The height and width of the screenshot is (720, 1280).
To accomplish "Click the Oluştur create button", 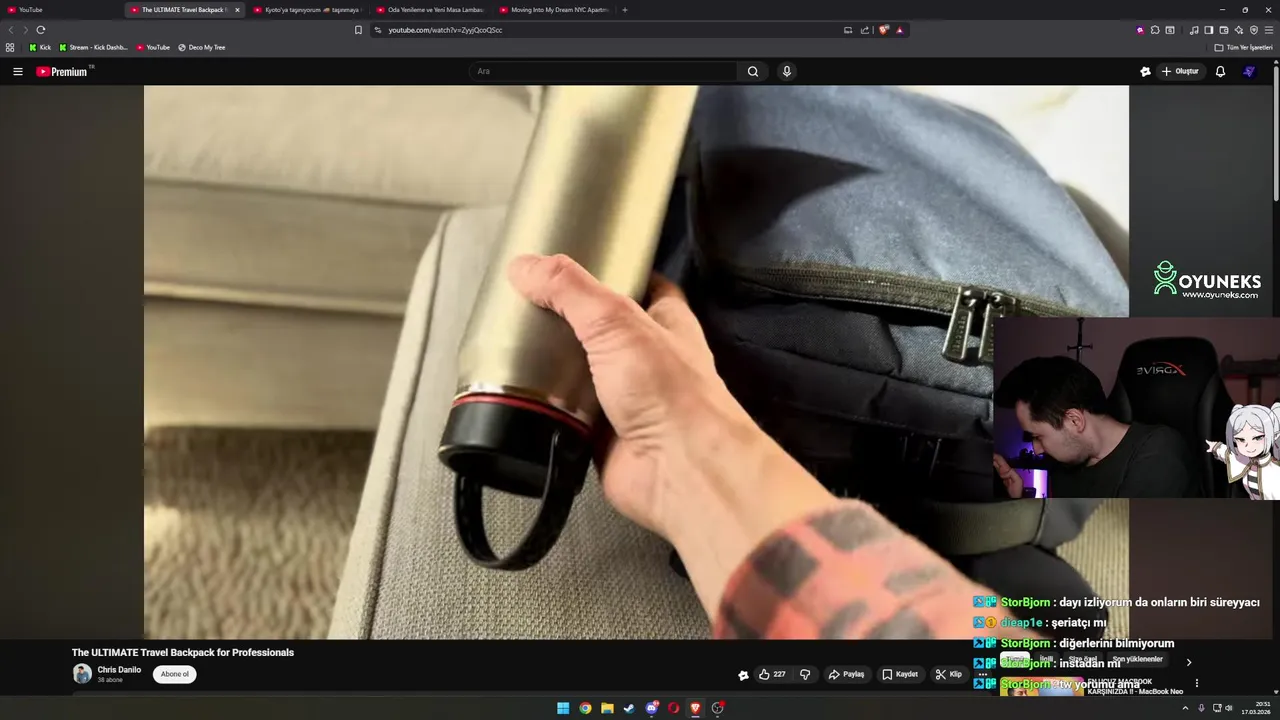I will pyautogui.click(x=1181, y=71).
